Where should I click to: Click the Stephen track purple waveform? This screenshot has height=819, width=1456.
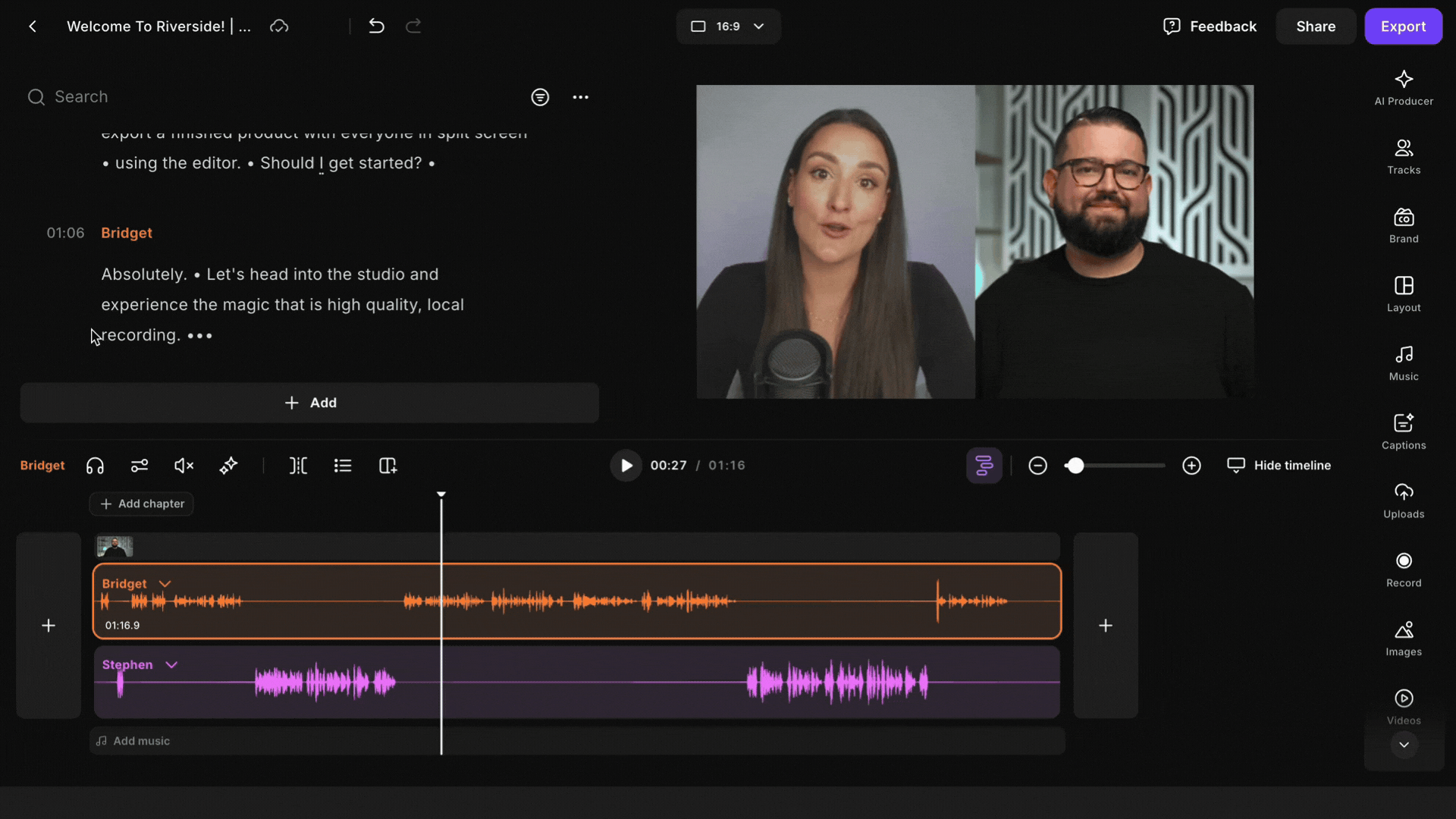click(x=576, y=682)
